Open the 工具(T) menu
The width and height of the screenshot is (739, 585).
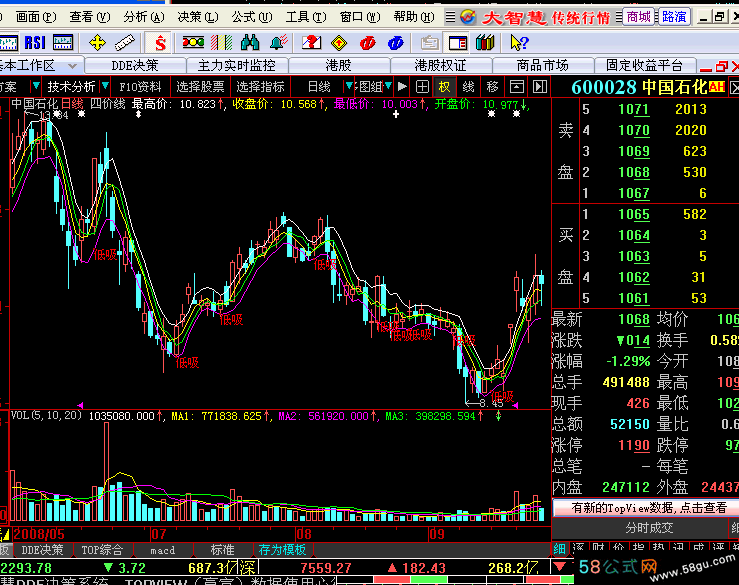point(306,17)
